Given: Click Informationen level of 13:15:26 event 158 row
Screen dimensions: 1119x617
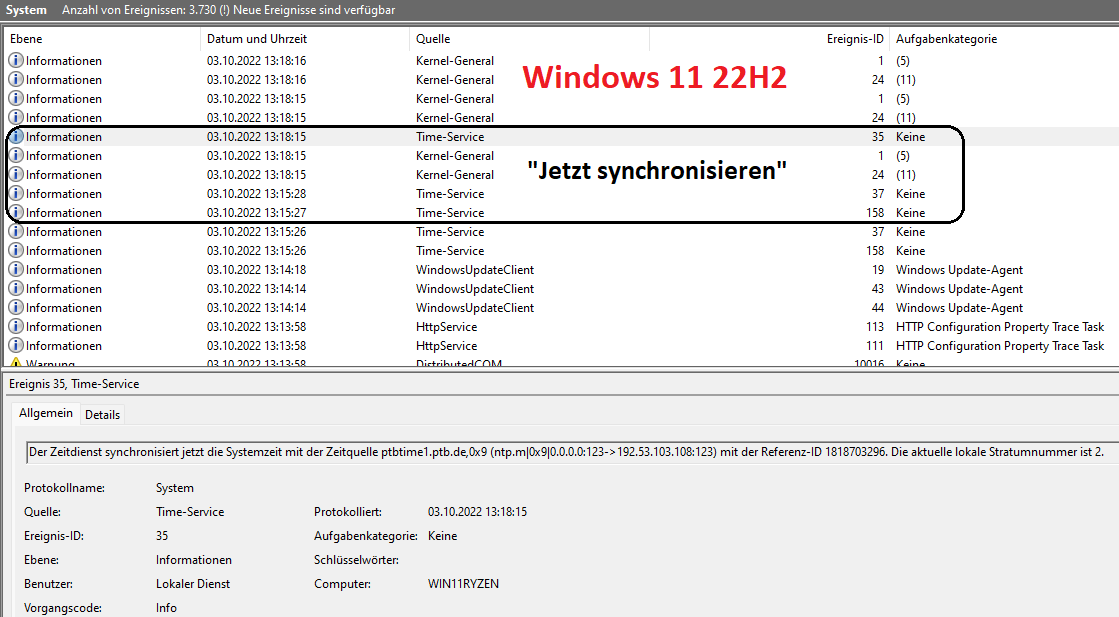Looking at the screenshot, I should click(x=64, y=250).
